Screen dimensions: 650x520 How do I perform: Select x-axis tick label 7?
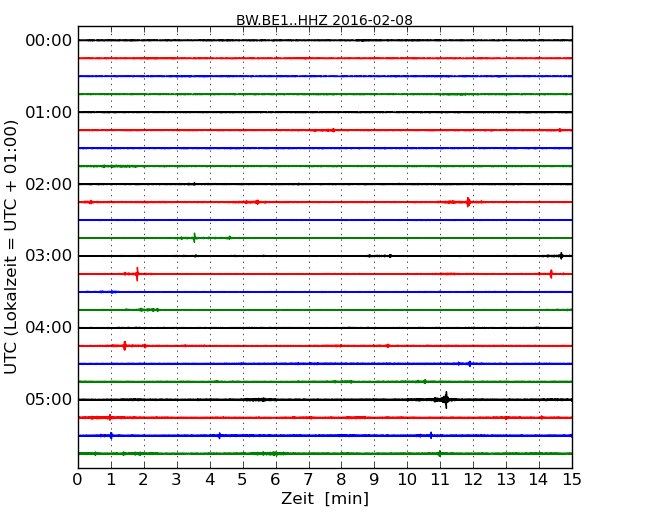308,479
